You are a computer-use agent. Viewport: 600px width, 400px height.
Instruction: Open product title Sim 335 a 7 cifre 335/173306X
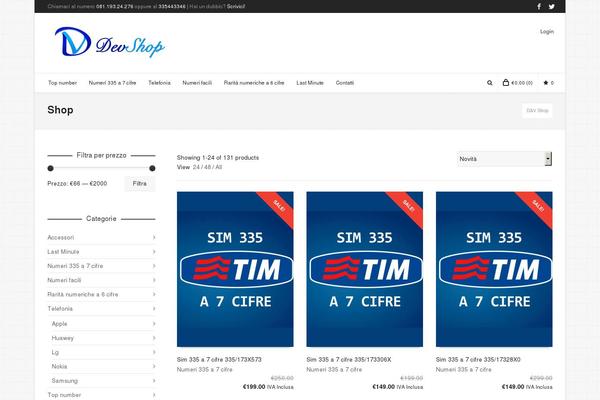[x=349, y=359]
